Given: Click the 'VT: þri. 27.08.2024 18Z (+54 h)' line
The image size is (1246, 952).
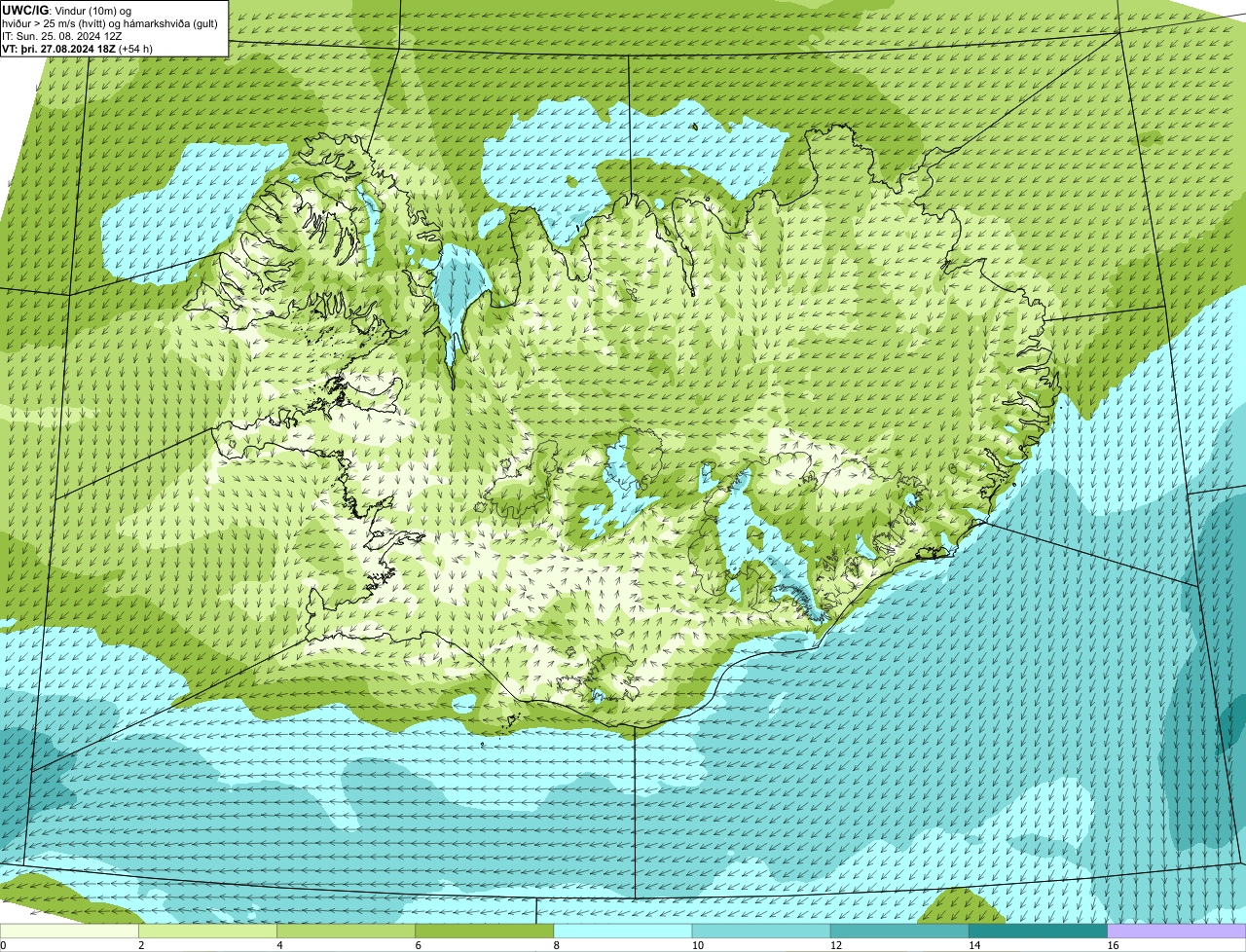Looking at the screenshot, I should [78, 49].
